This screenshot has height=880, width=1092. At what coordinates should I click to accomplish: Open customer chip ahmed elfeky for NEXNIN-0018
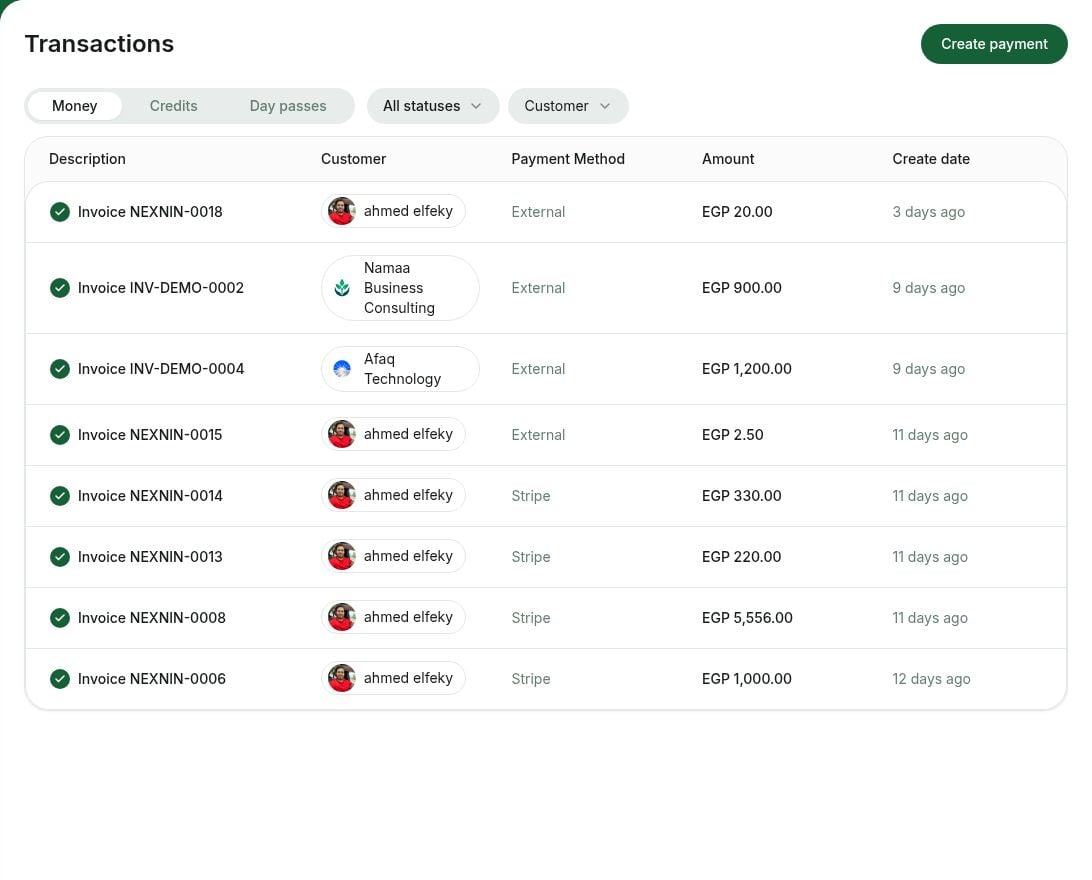click(393, 211)
